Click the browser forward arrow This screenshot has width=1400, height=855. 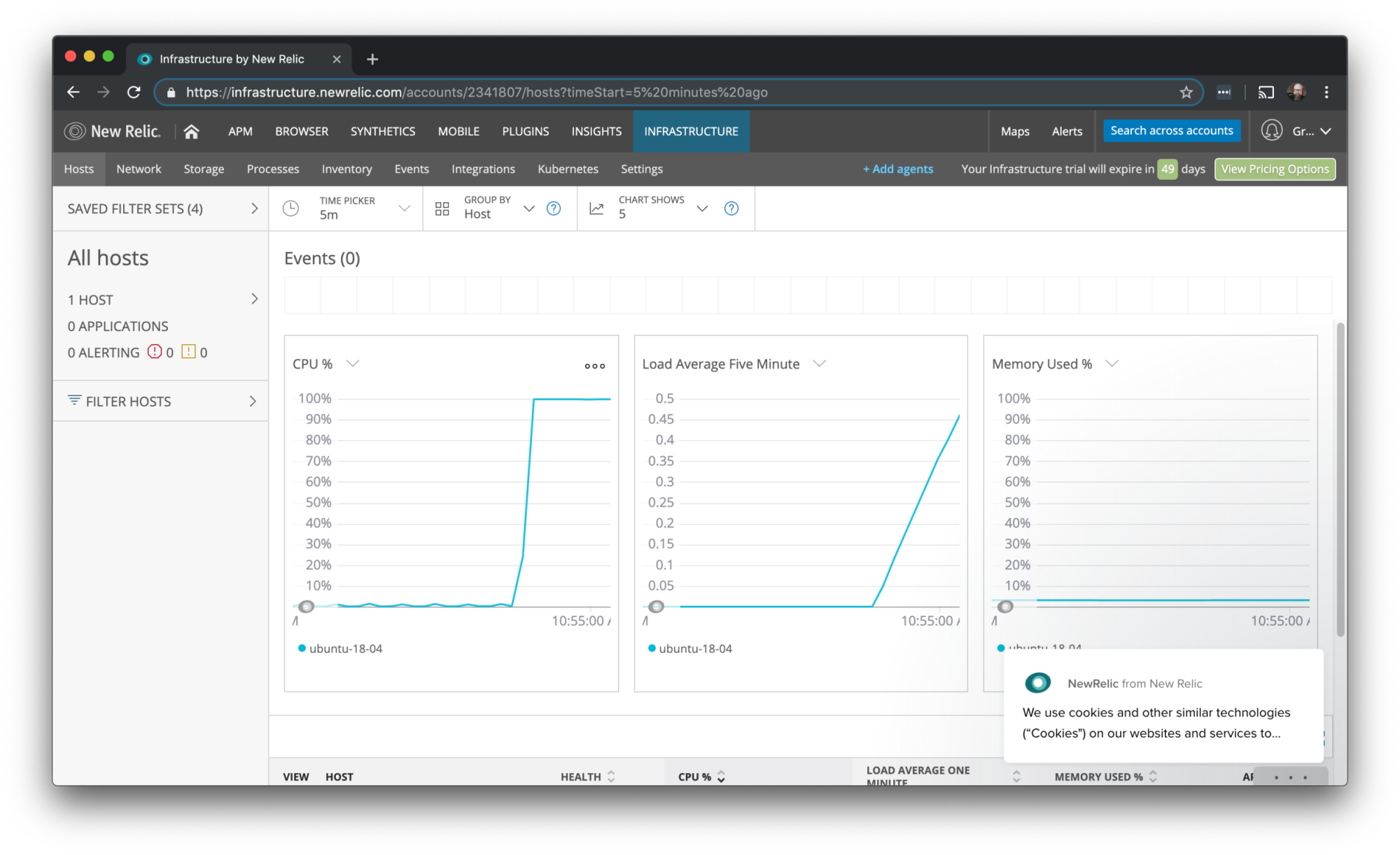pos(104,92)
